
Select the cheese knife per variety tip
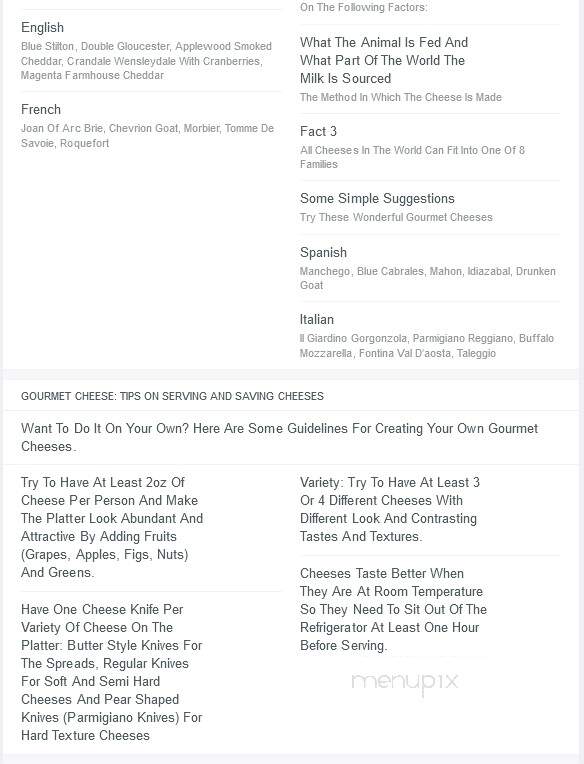(112, 672)
